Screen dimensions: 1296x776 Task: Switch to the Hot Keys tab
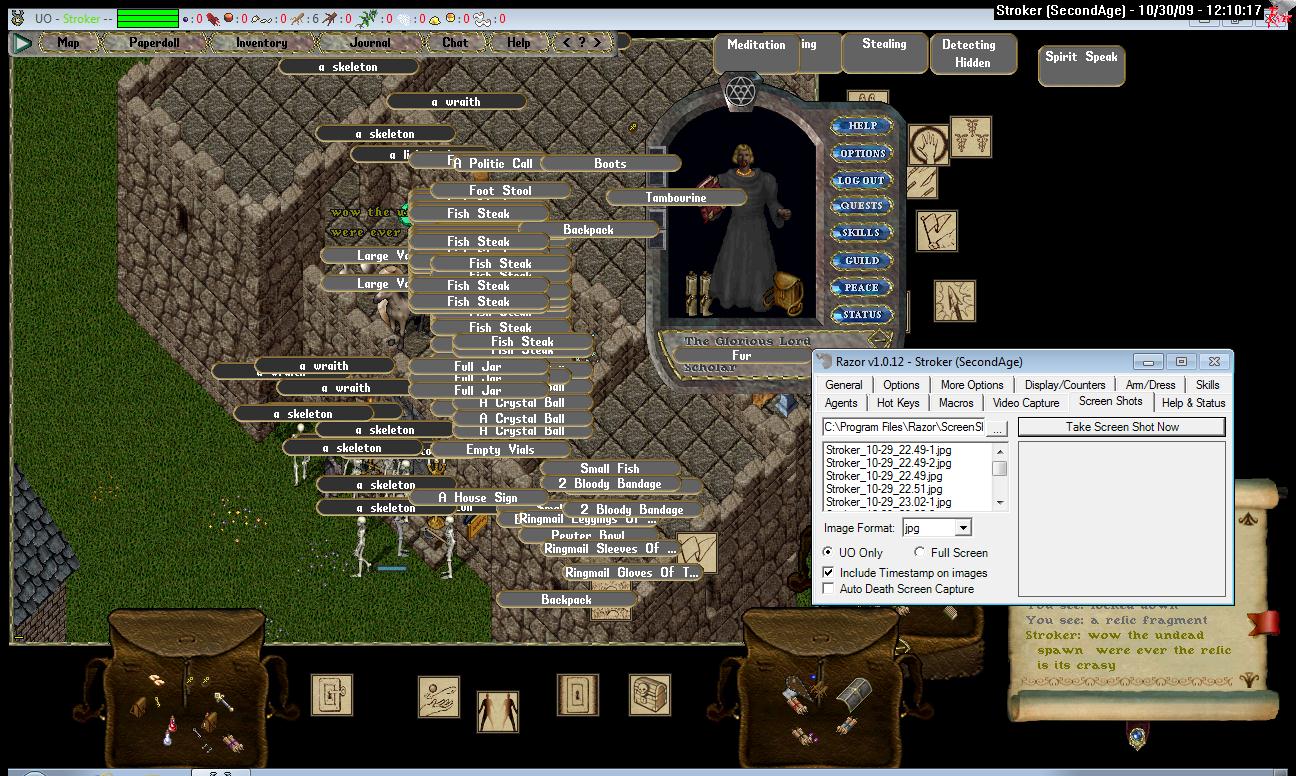898,403
